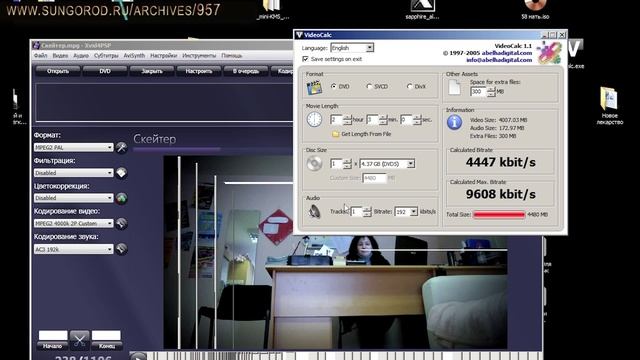This screenshot has width=640, height=360.
Task: Open the .iso disc image desktop icon
Action: 535,10
